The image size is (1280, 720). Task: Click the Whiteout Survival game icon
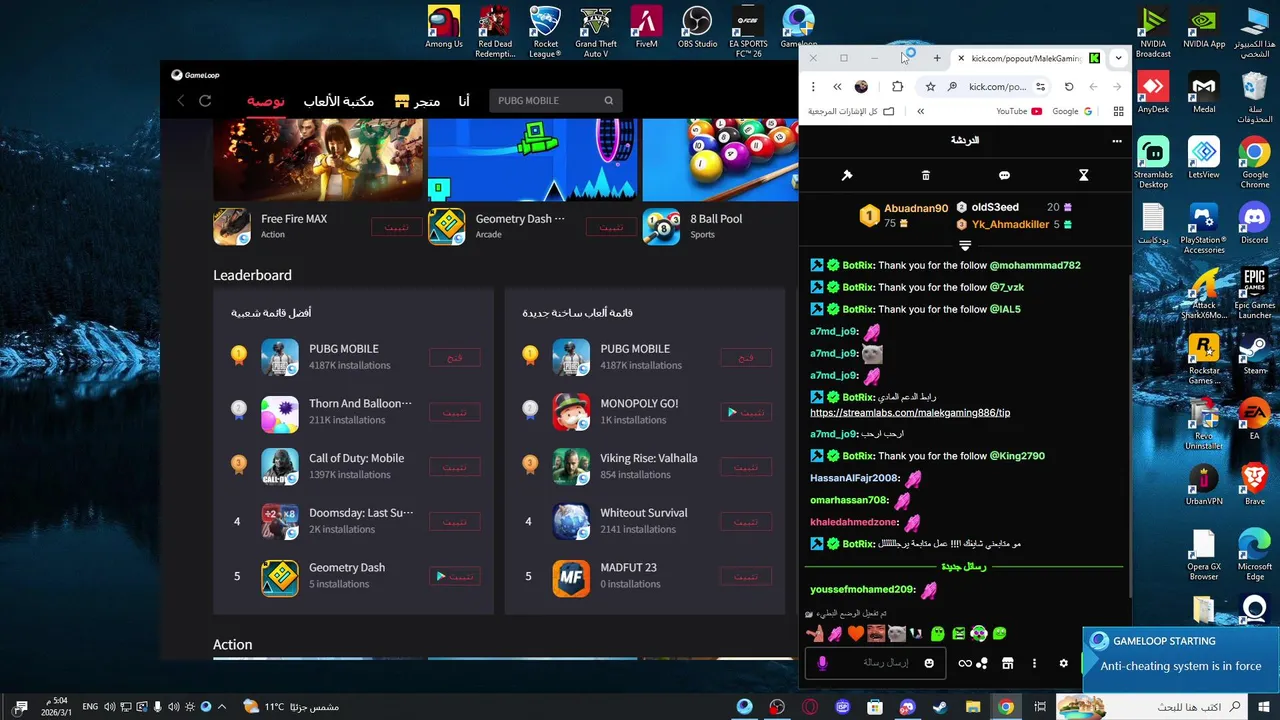pyautogui.click(x=571, y=521)
